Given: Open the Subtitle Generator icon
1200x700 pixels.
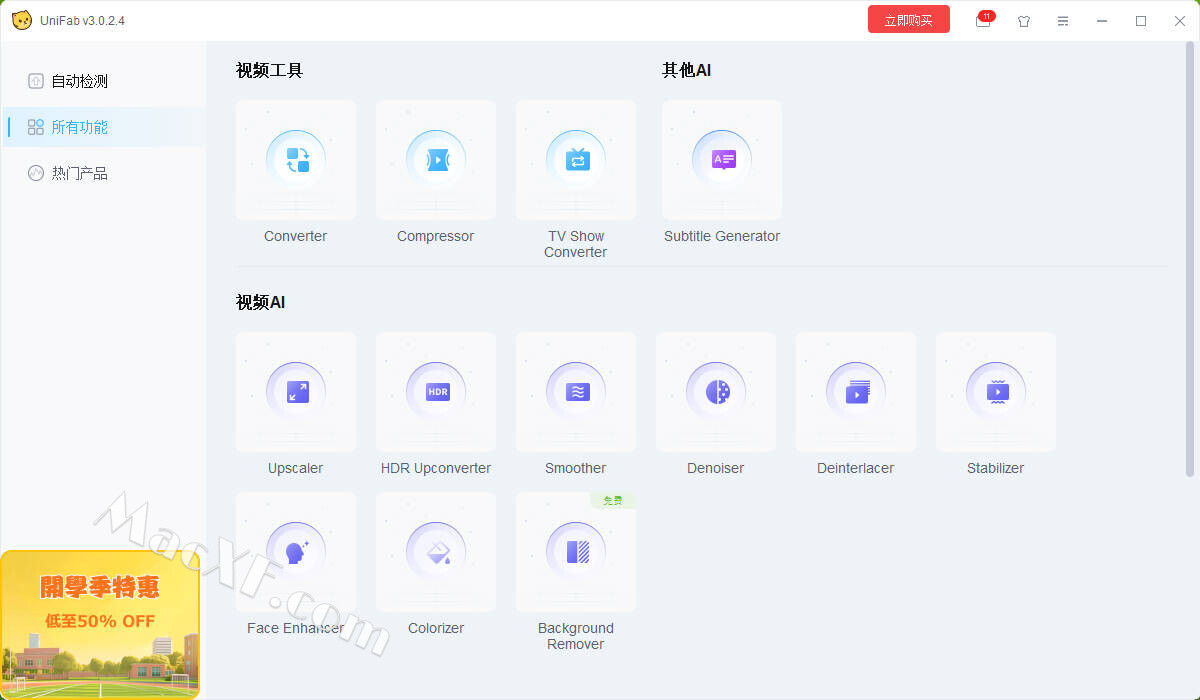Looking at the screenshot, I should (x=722, y=160).
